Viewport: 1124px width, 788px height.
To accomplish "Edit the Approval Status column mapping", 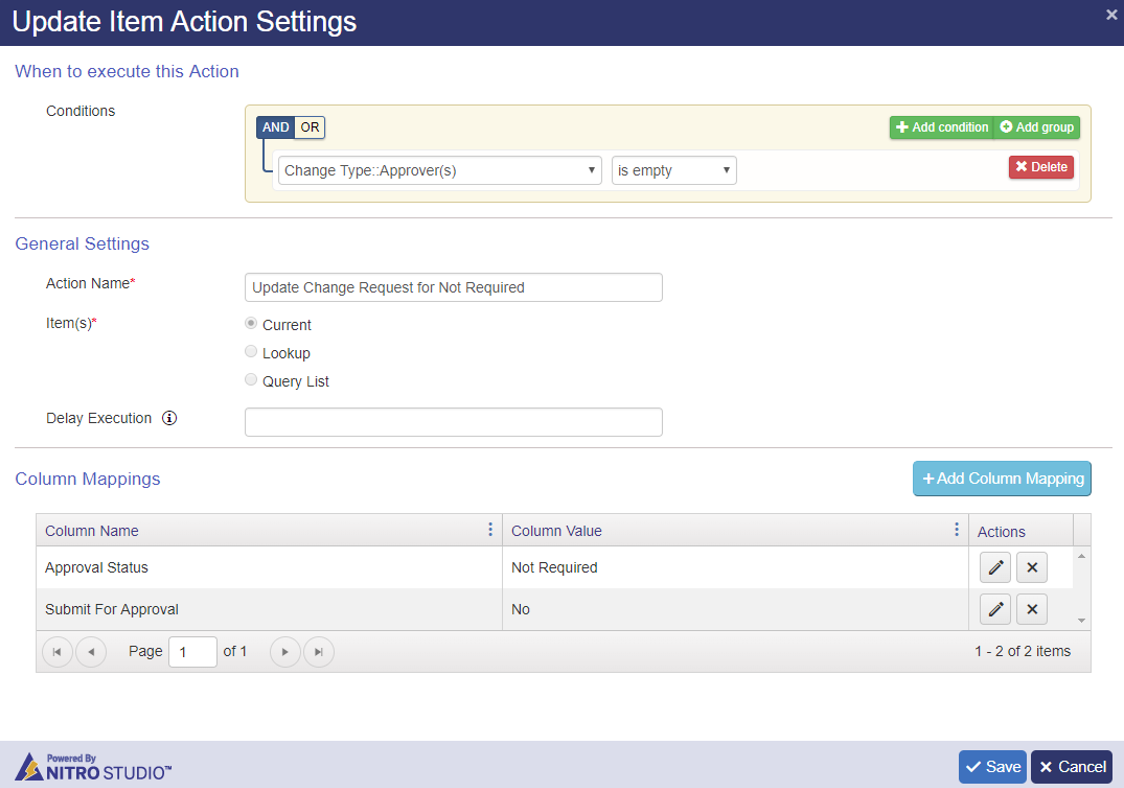I will tap(996, 568).
